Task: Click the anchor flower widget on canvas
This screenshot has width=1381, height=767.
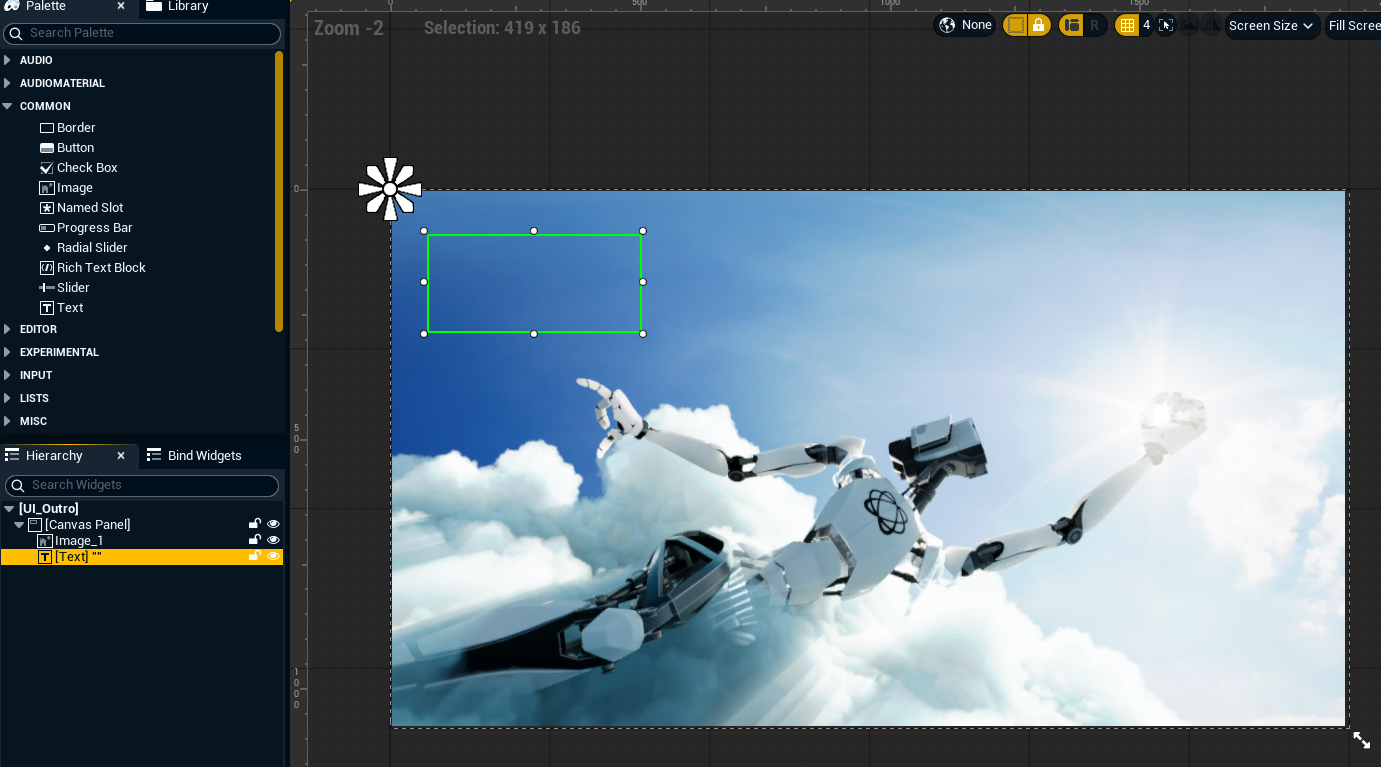Action: click(390, 189)
